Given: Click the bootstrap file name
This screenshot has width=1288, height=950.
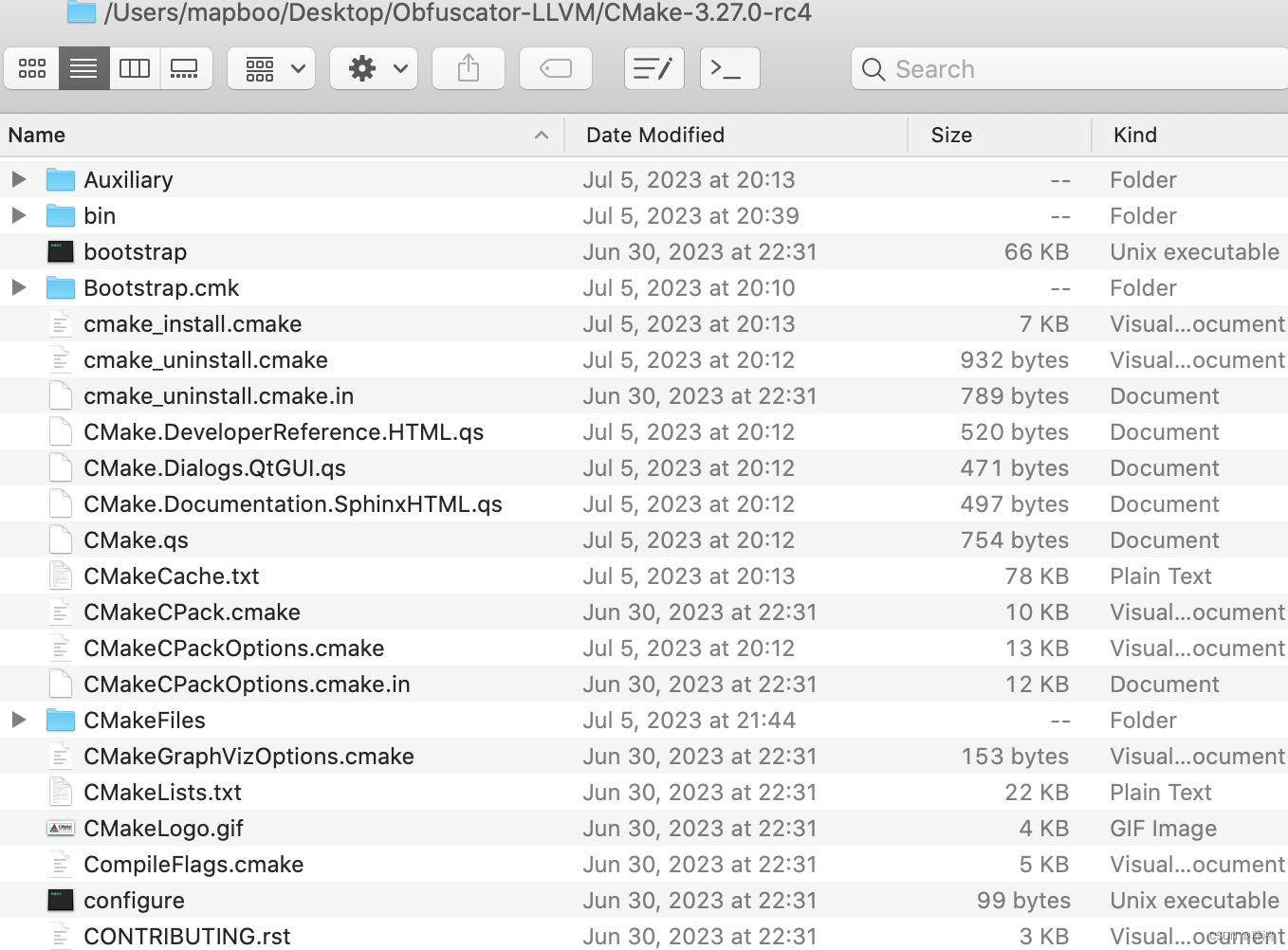Looking at the screenshot, I should pos(136,251).
